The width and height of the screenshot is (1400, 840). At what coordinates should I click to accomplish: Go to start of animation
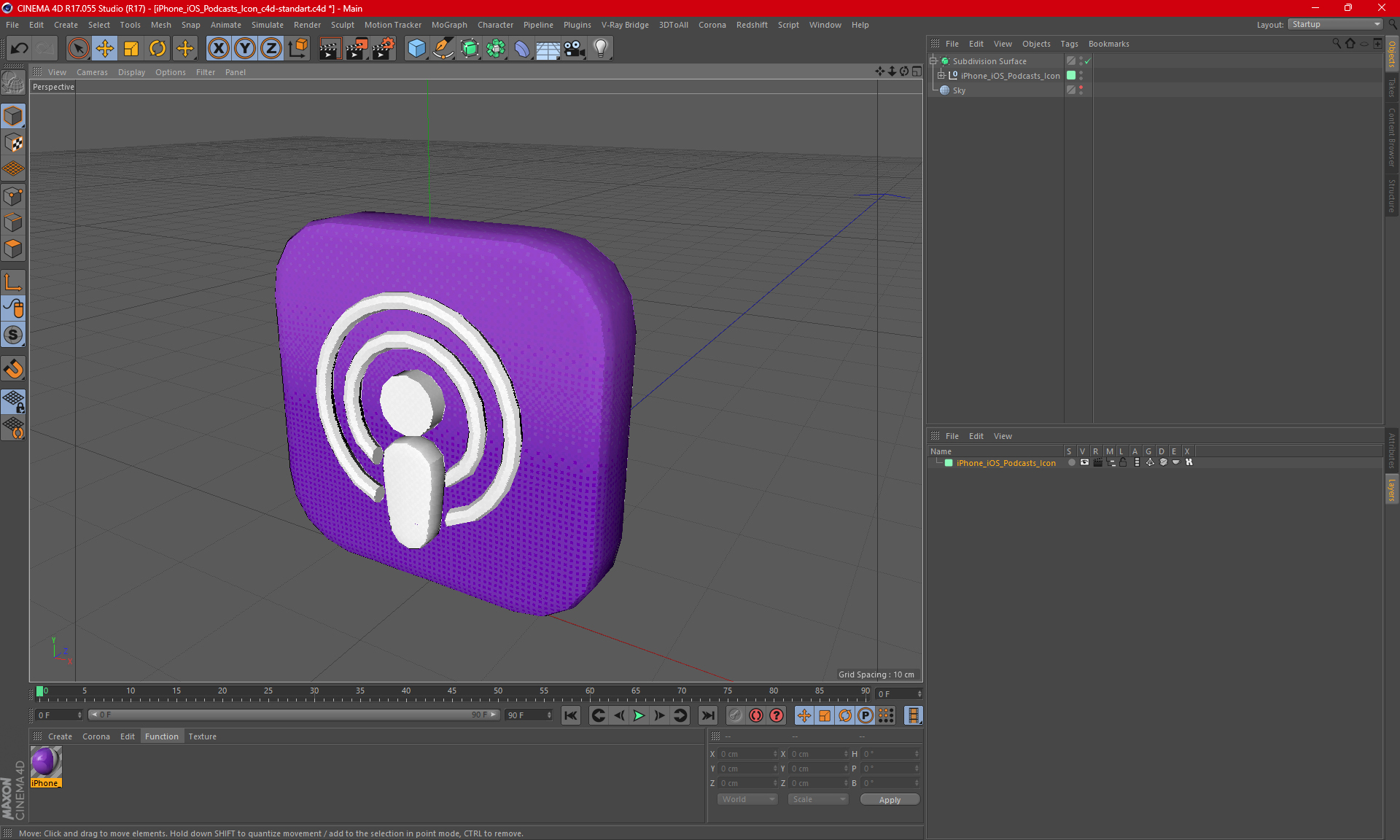(571, 715)
